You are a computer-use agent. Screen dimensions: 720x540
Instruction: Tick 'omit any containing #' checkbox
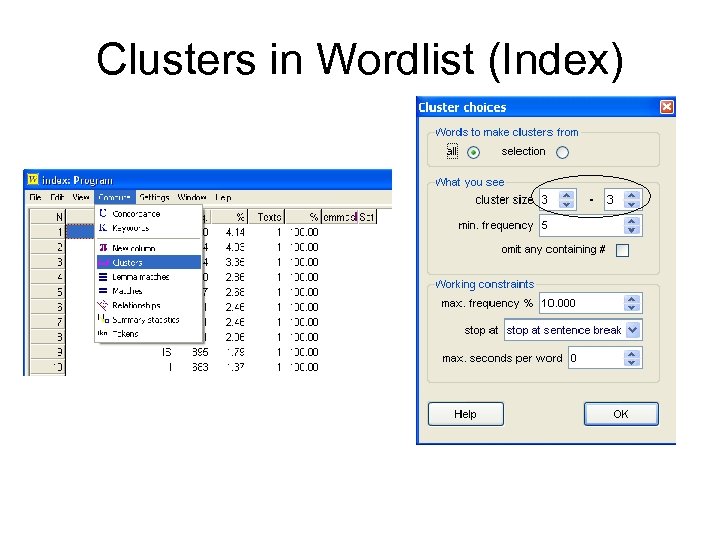pyautogui.click(x=622, y=250)
